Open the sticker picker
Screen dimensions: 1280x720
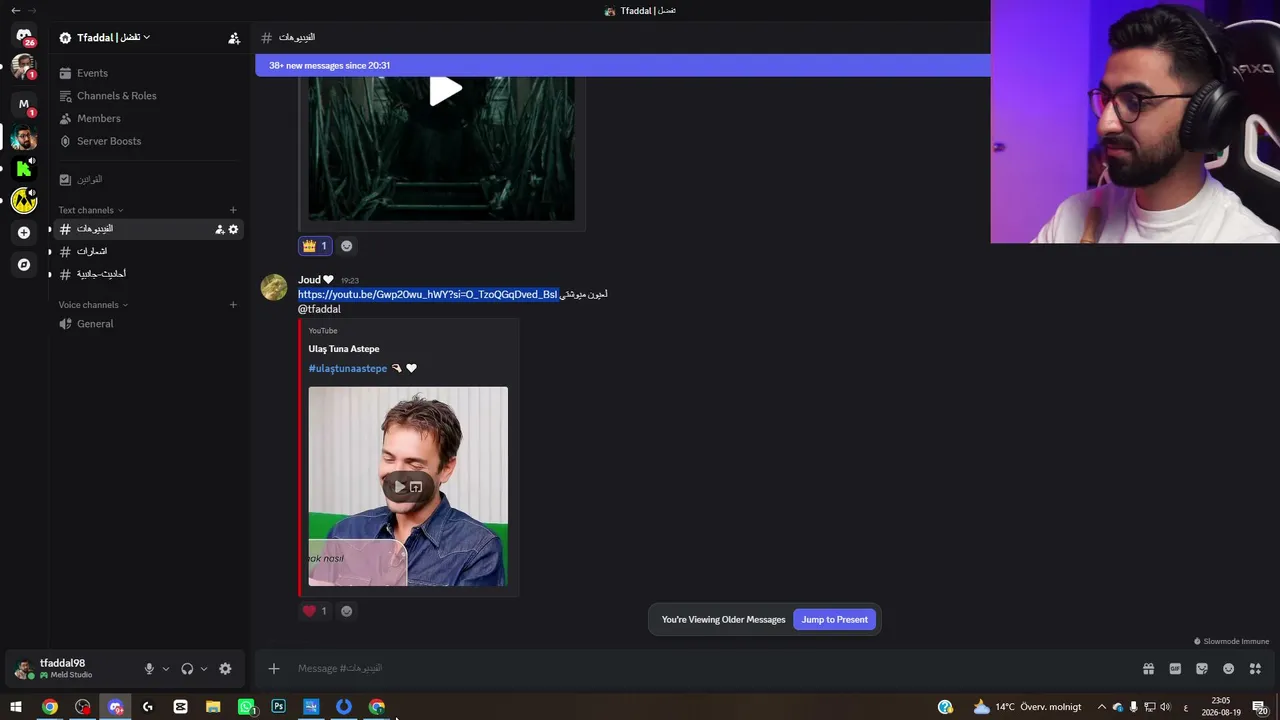(1202, 669)
